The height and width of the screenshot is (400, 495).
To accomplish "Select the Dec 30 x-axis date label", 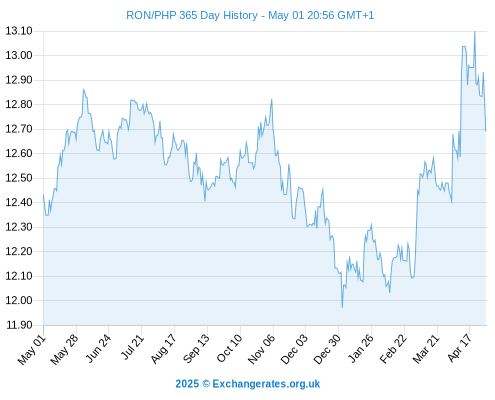I will [327, 349].
